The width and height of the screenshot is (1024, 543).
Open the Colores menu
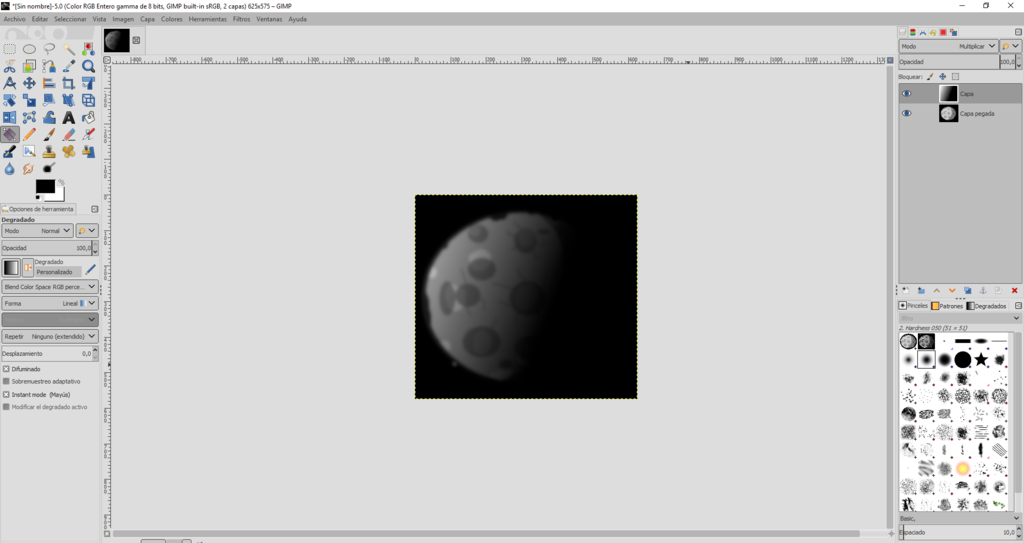click(x=172, y=19)
